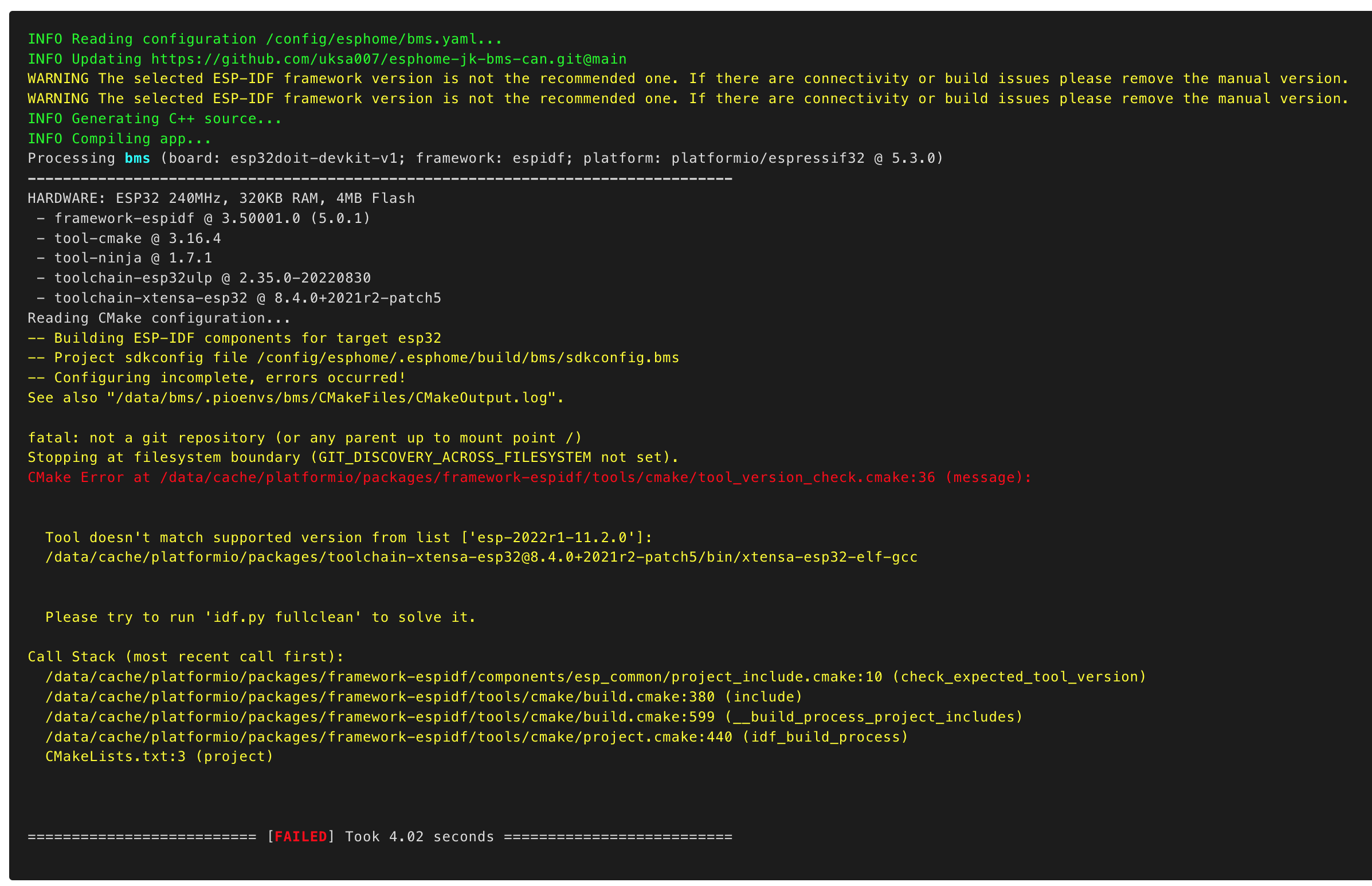The image size is (1372, 886).
Task: Click 'tool-cmake @ 3.16.4' line
Action: [x=129, y=238]
